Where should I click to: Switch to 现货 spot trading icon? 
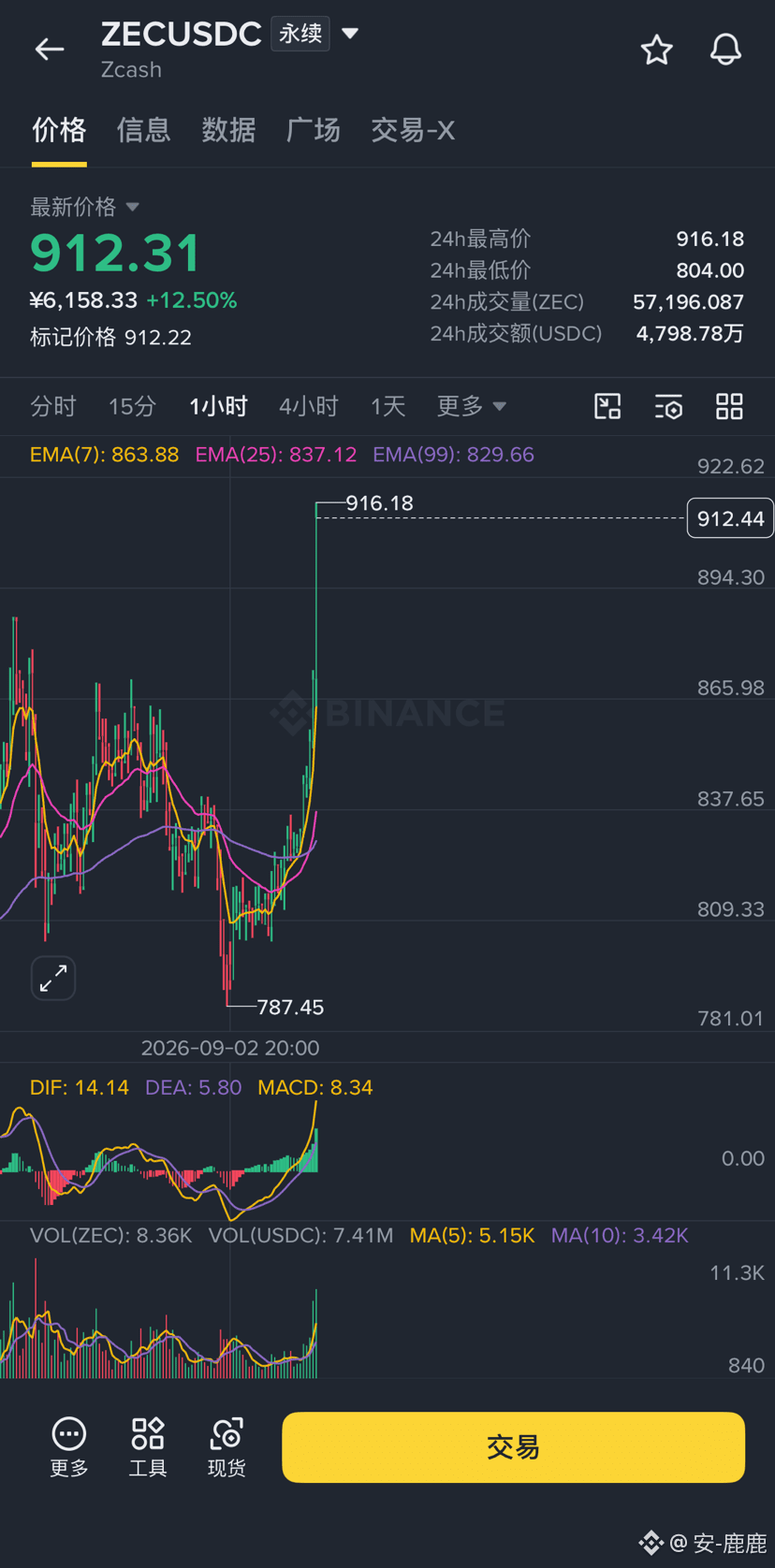coord(227,1446)
